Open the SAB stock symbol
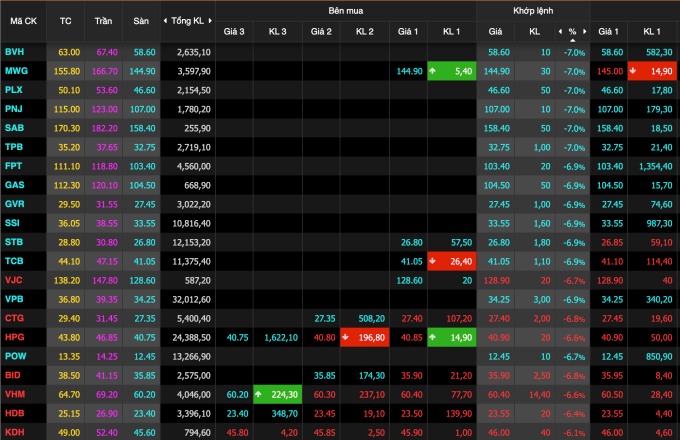 pos(14,128)
